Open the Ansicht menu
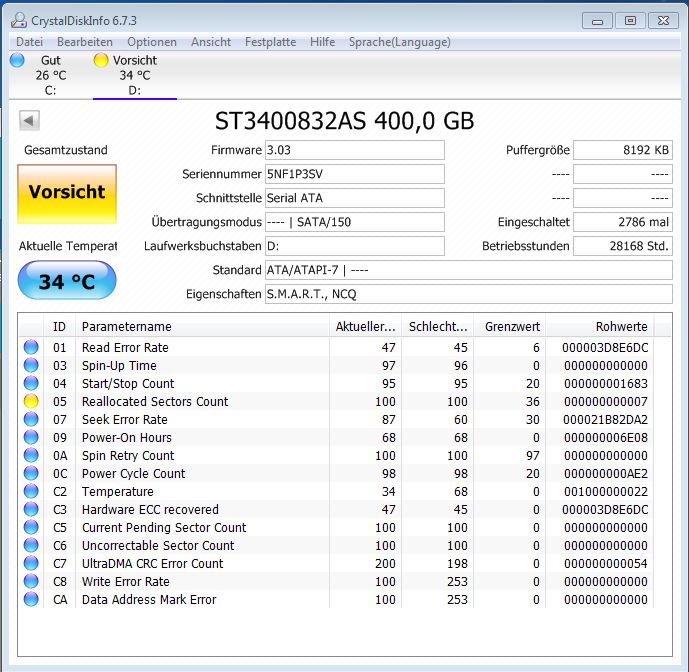The image size is (689, 672). click(211, 42)
